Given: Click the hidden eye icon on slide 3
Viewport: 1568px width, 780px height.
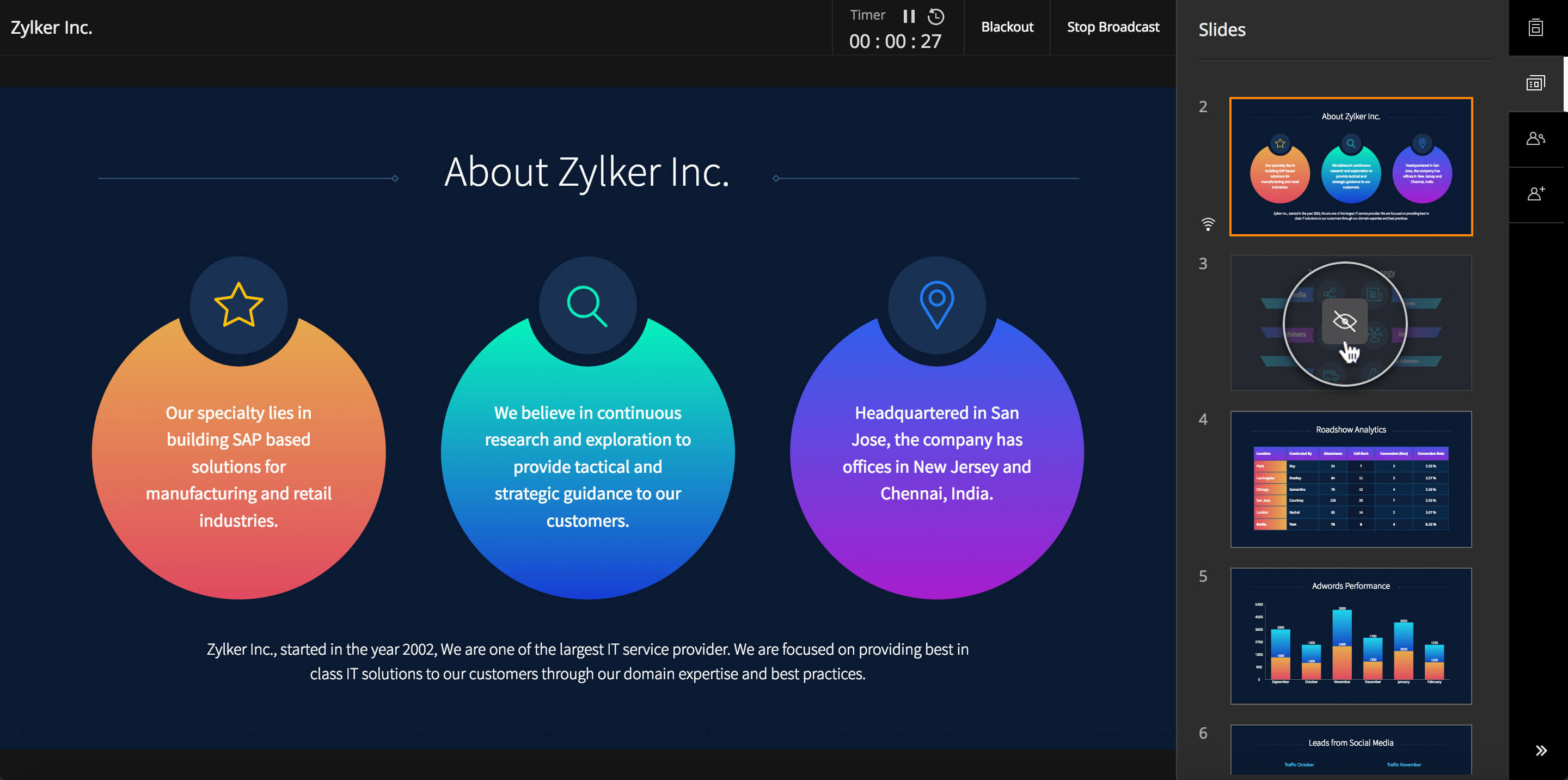Looking at the screenshot, I should pos(1350,322).
